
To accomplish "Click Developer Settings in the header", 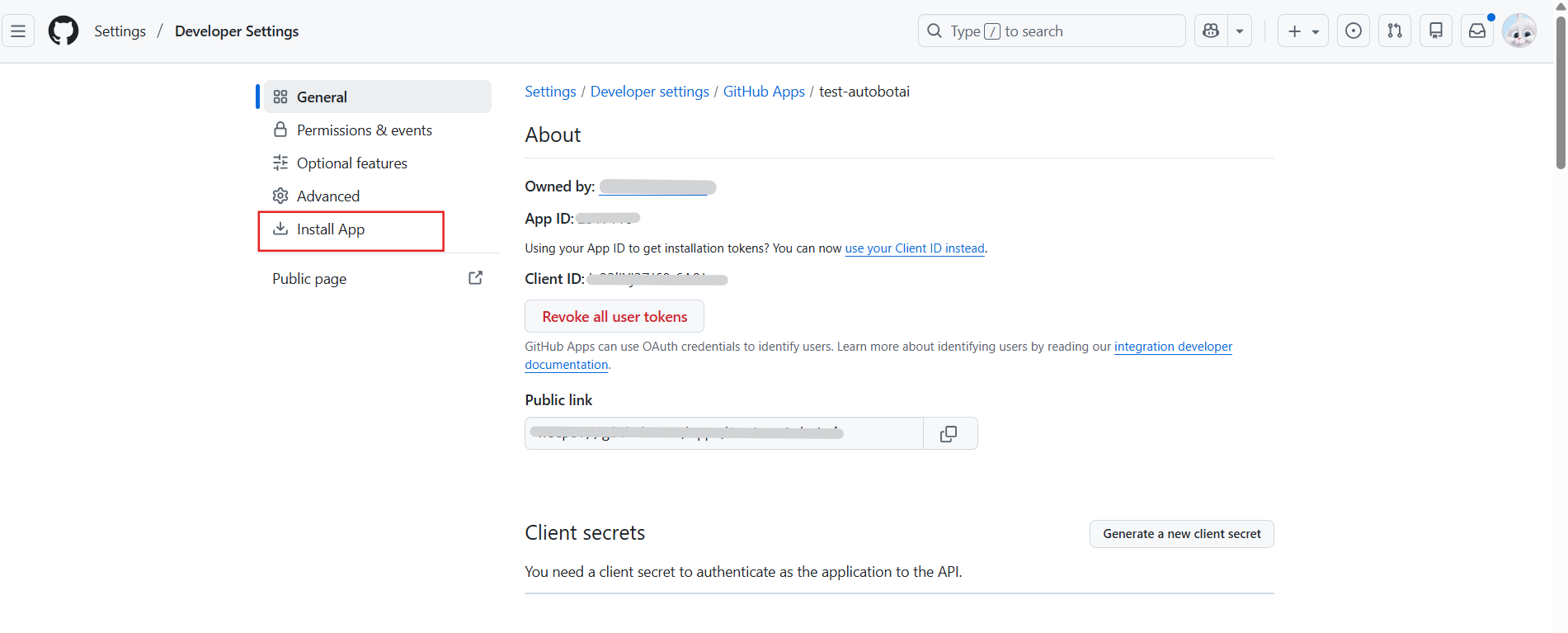I will (x=237, y=31).
